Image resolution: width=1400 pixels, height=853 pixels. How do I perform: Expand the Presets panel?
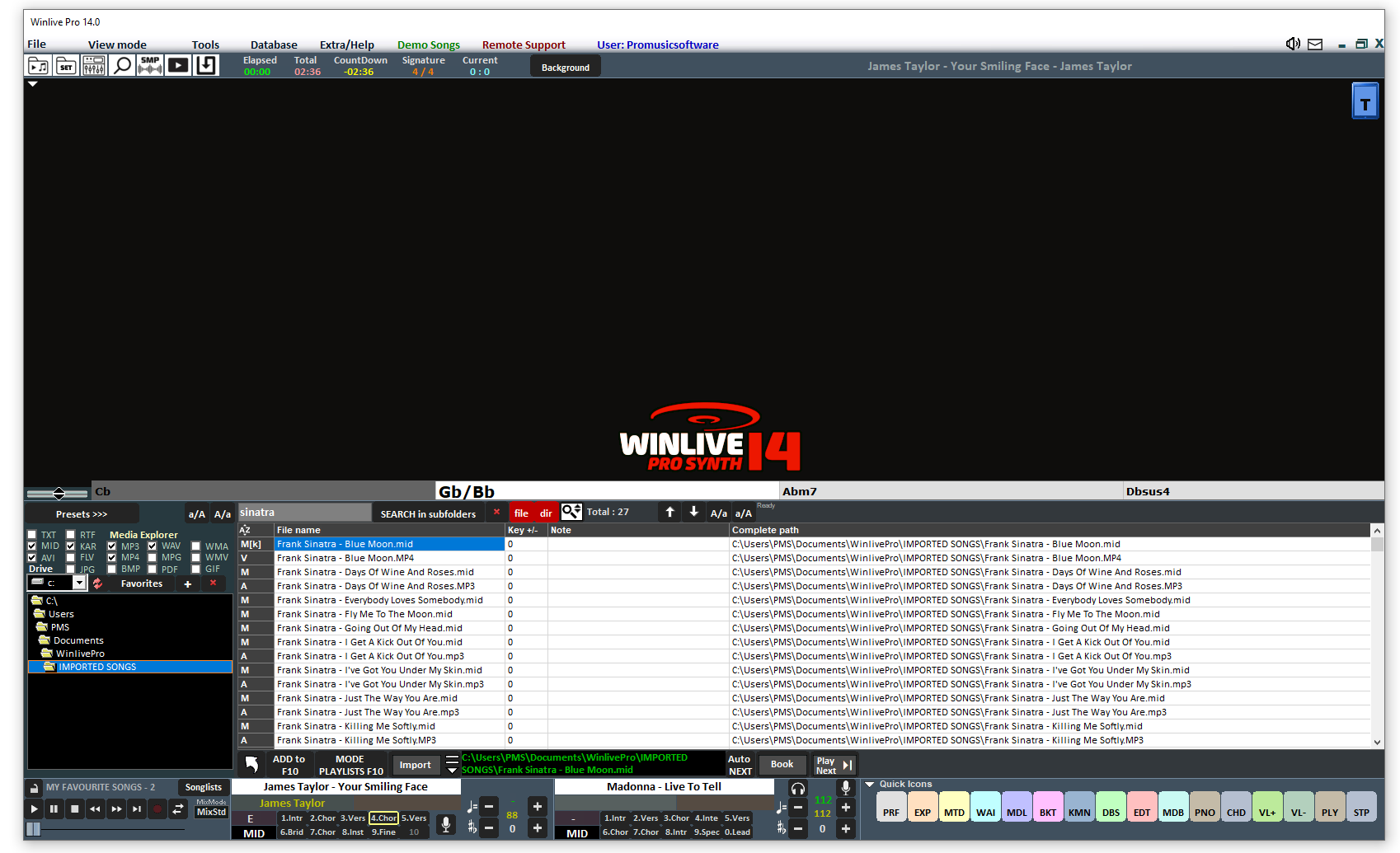[81, 513]
